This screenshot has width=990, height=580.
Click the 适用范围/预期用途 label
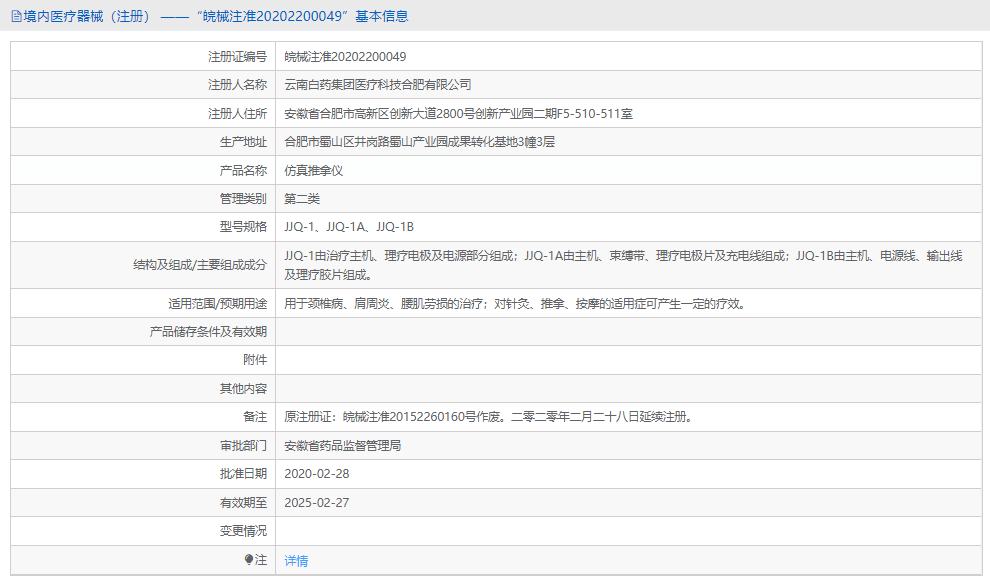pyautogui.click(x=217, y=304)
